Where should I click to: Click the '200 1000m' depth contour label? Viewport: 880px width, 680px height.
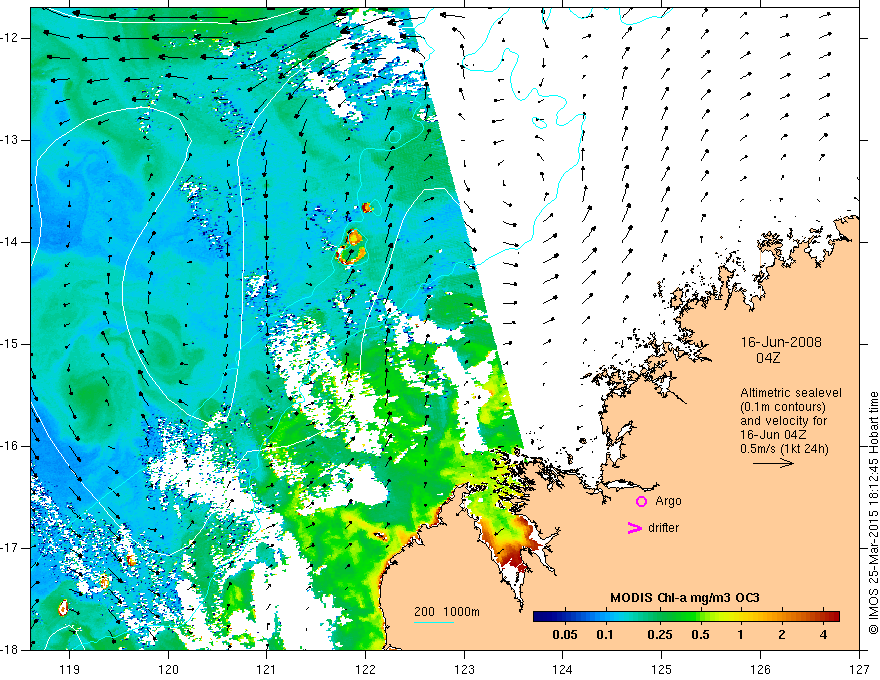(x=447, y=612)
